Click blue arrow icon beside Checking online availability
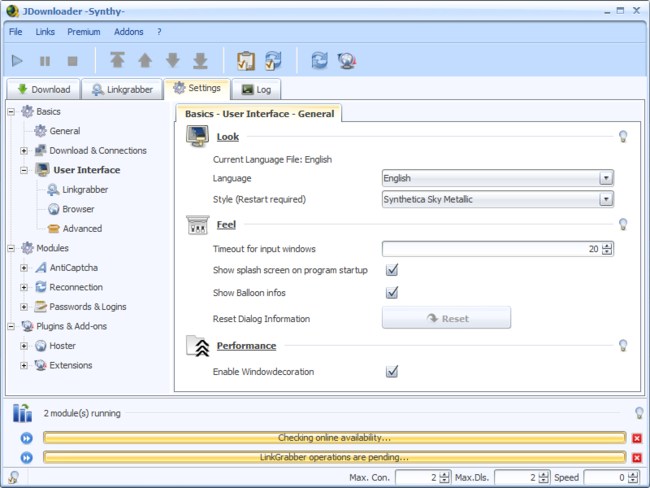Image resolution: width=650 pixels, height=488 pixels. (x=27, y=438)
